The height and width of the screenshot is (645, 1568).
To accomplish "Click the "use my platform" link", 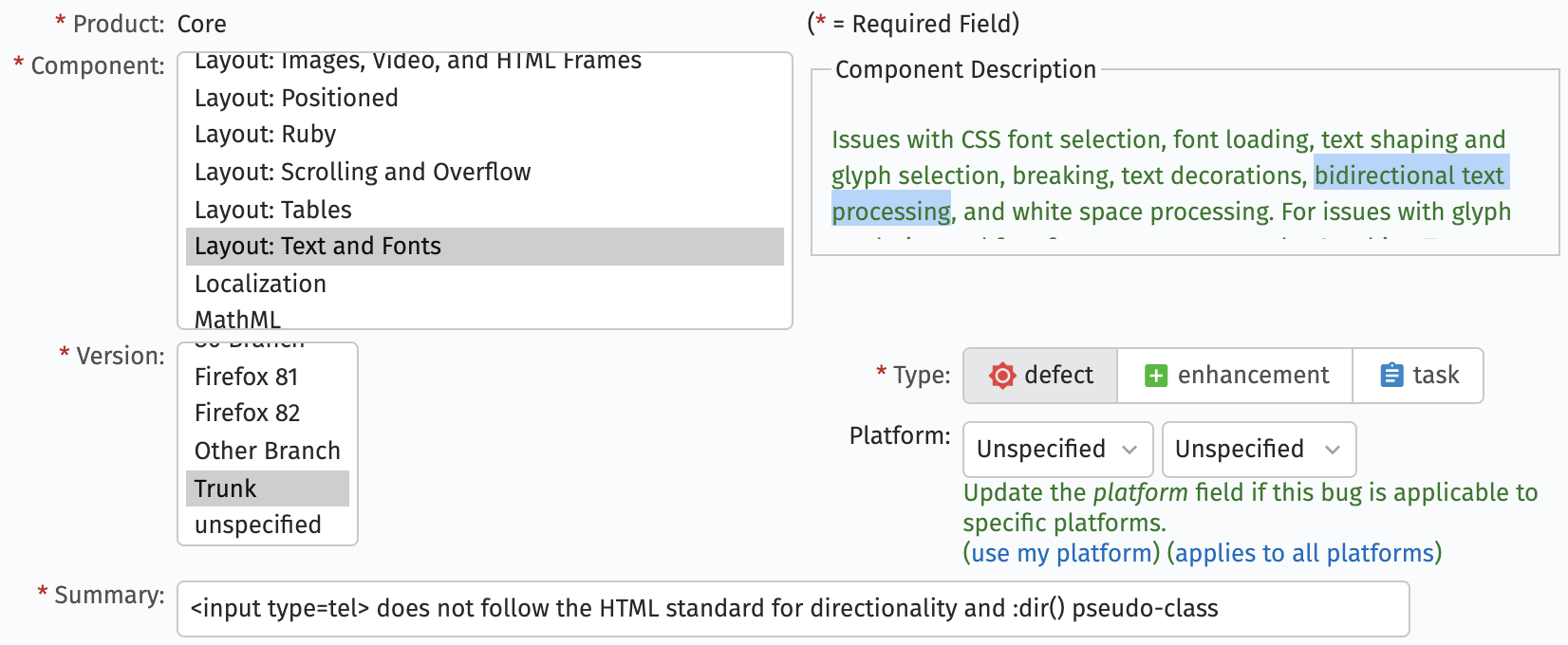I will tap(1061, 553).
